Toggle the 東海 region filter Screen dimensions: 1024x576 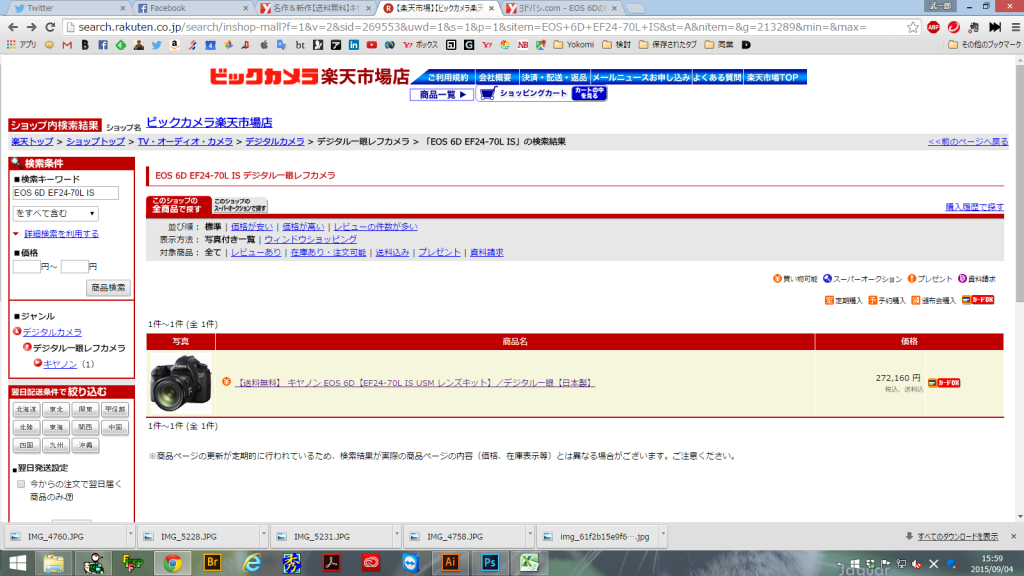56,427
